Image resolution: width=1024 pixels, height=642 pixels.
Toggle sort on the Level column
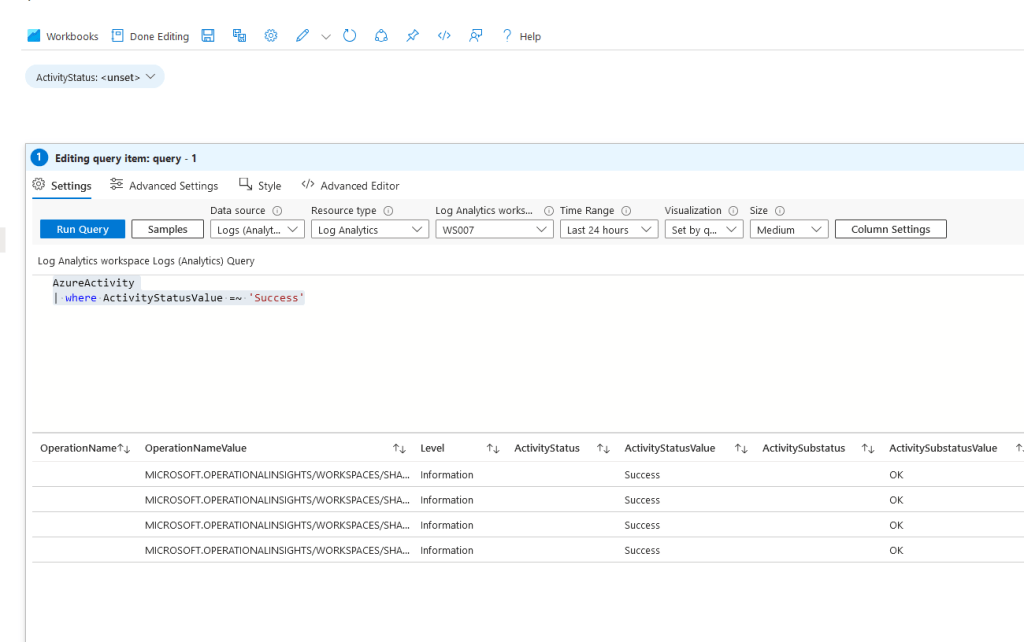[492, 449]
